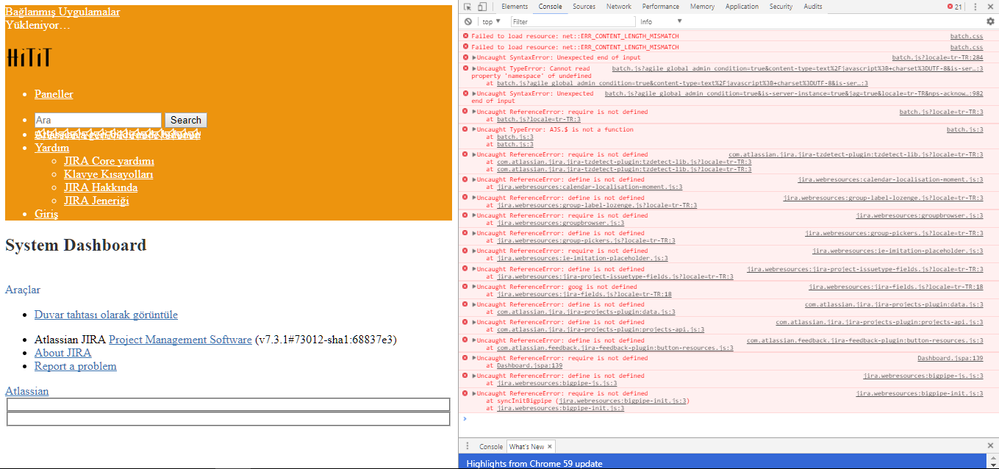Clear the console with the ban icon
999x469 pixels.
pyautogui.click(x=468, y=22)
